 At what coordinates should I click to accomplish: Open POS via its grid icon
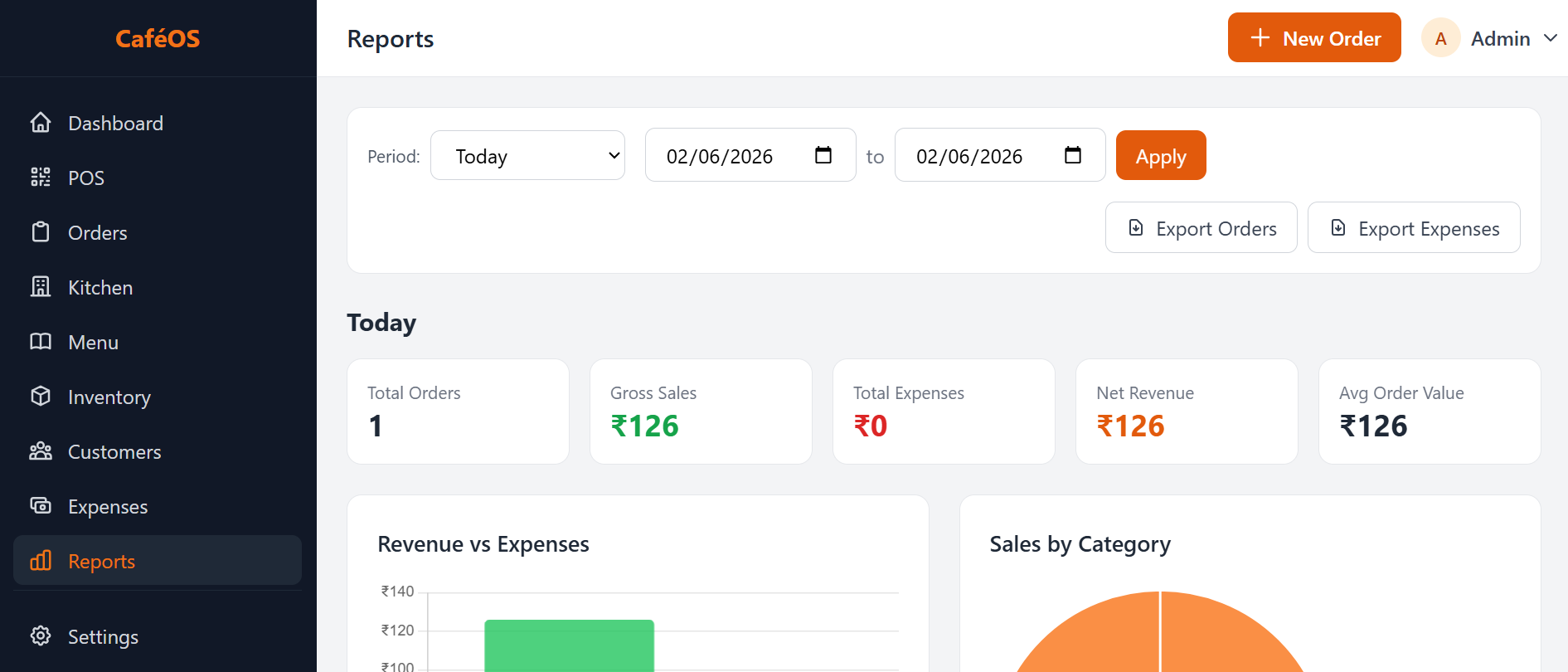point(41,178)
